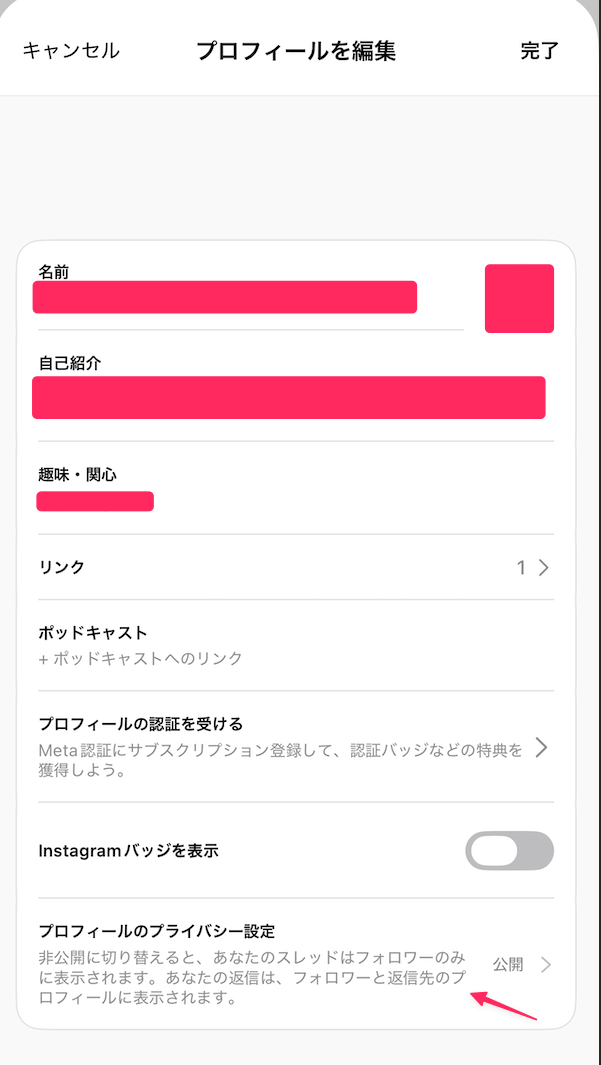Tap the 名前 field label

click(x=51, y=269)
